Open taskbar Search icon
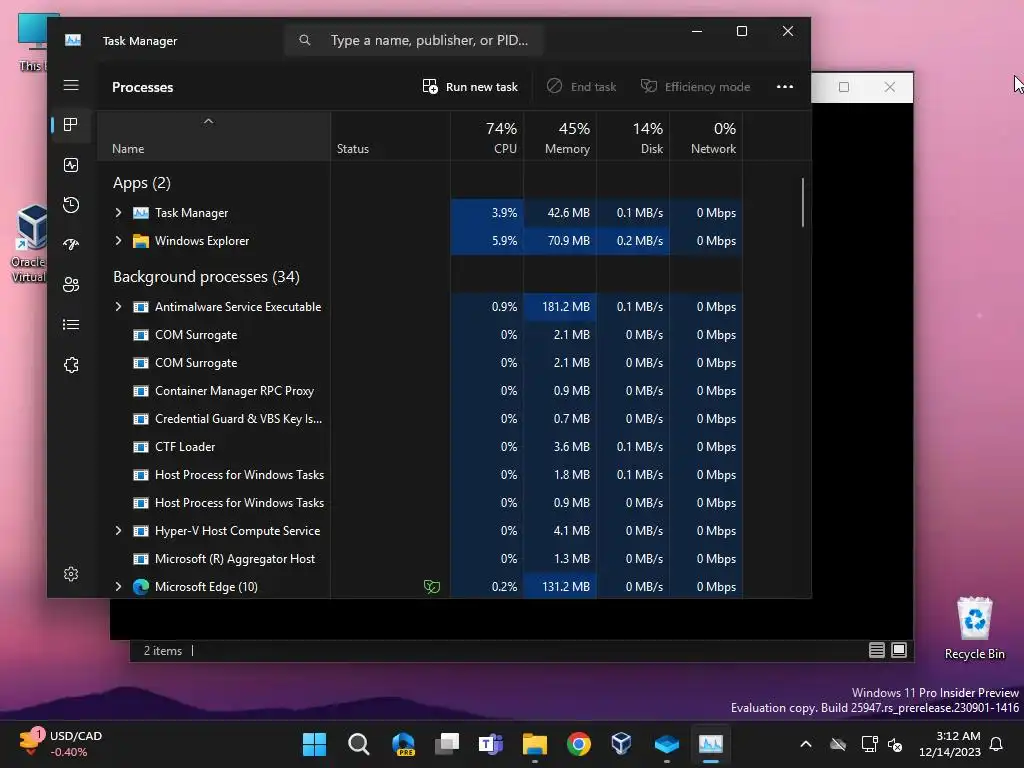The image size is (1024, 768). click(359, 744)
